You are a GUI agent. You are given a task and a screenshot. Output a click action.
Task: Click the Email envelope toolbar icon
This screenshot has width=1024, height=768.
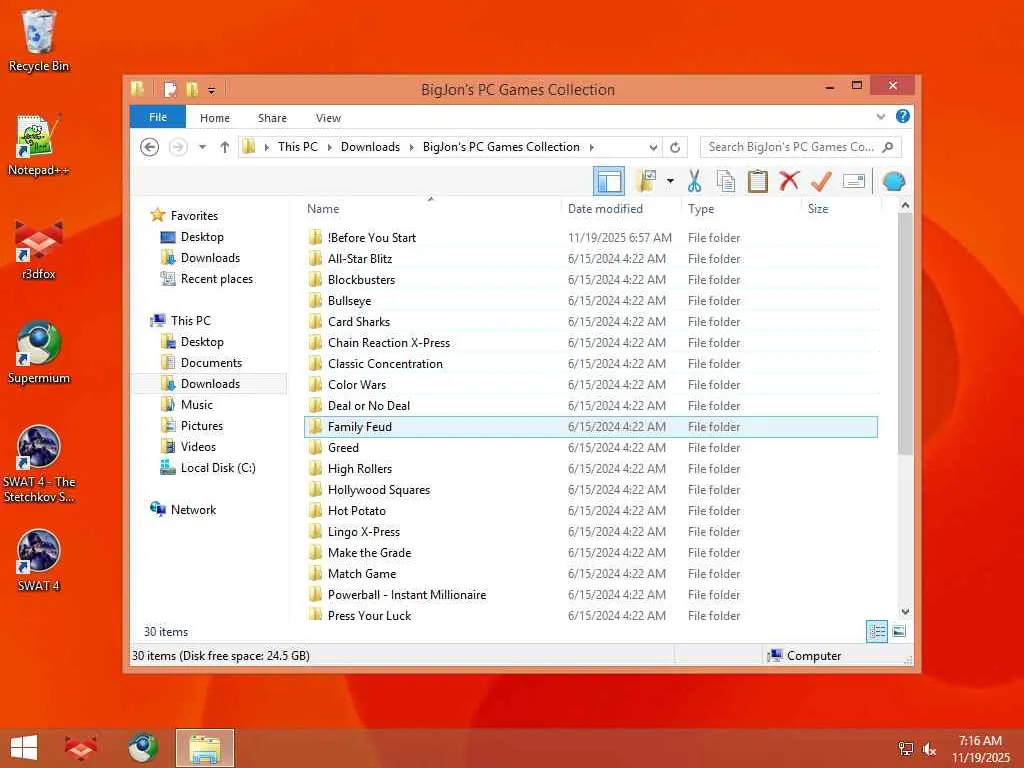click(x=854, y=181)
